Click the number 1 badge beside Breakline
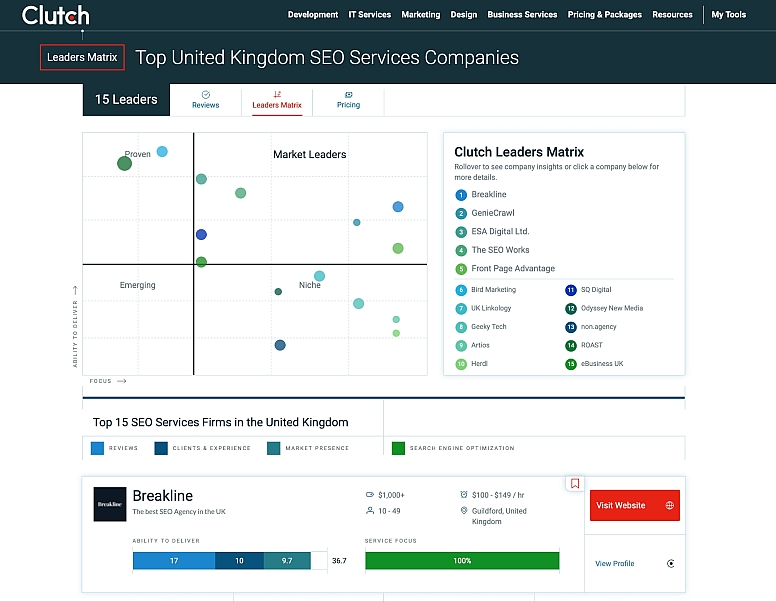The height and width of the screenshot is (602, 776). point(461,195)
